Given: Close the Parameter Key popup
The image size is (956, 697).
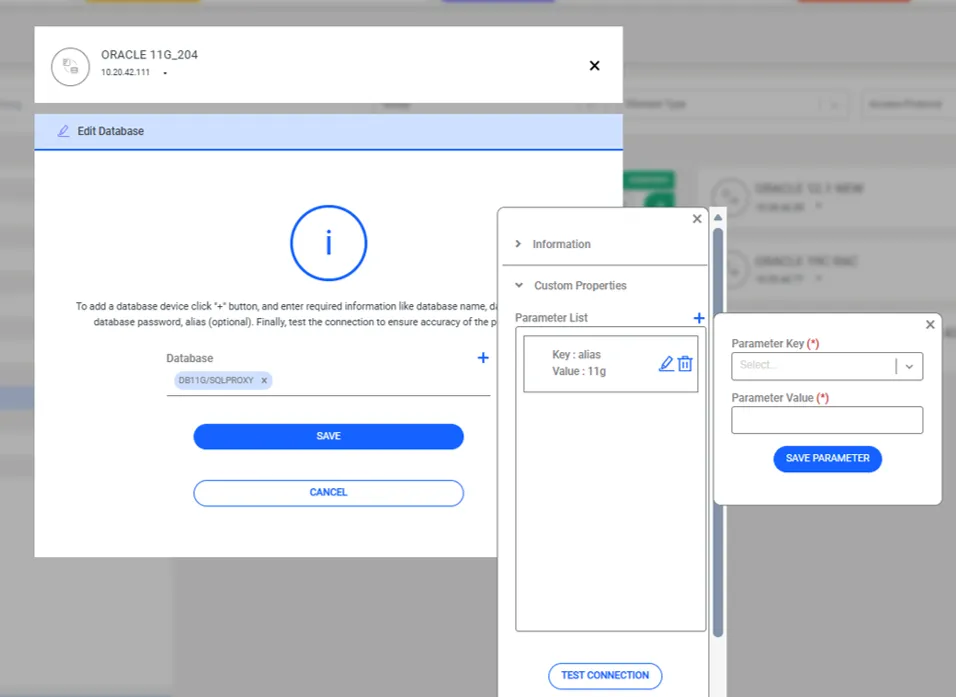Looking at the screenshot, I should click(930, 324).
